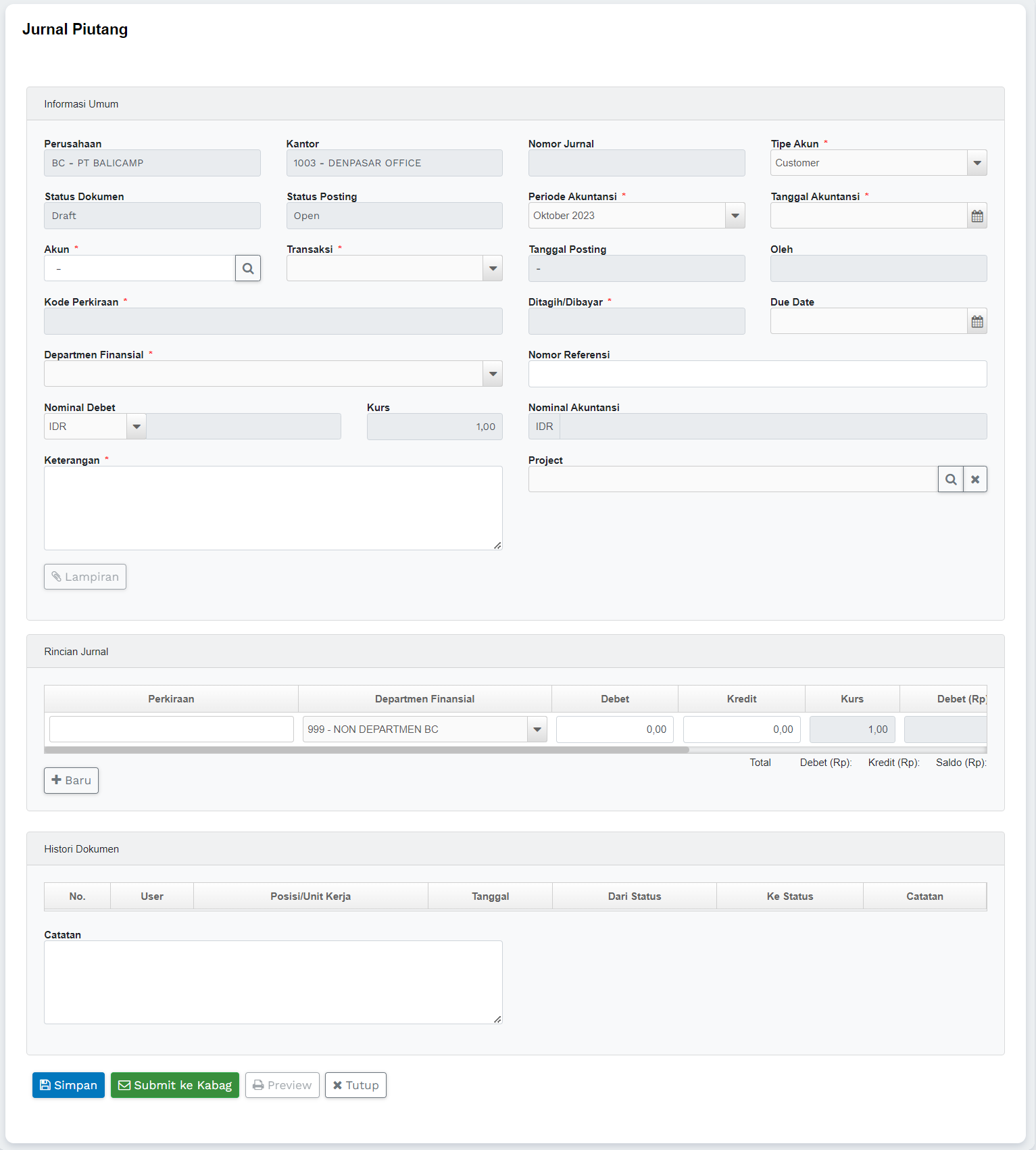
Task: Expand the Tipe Akun dropdown
Action: coord(977,163)
